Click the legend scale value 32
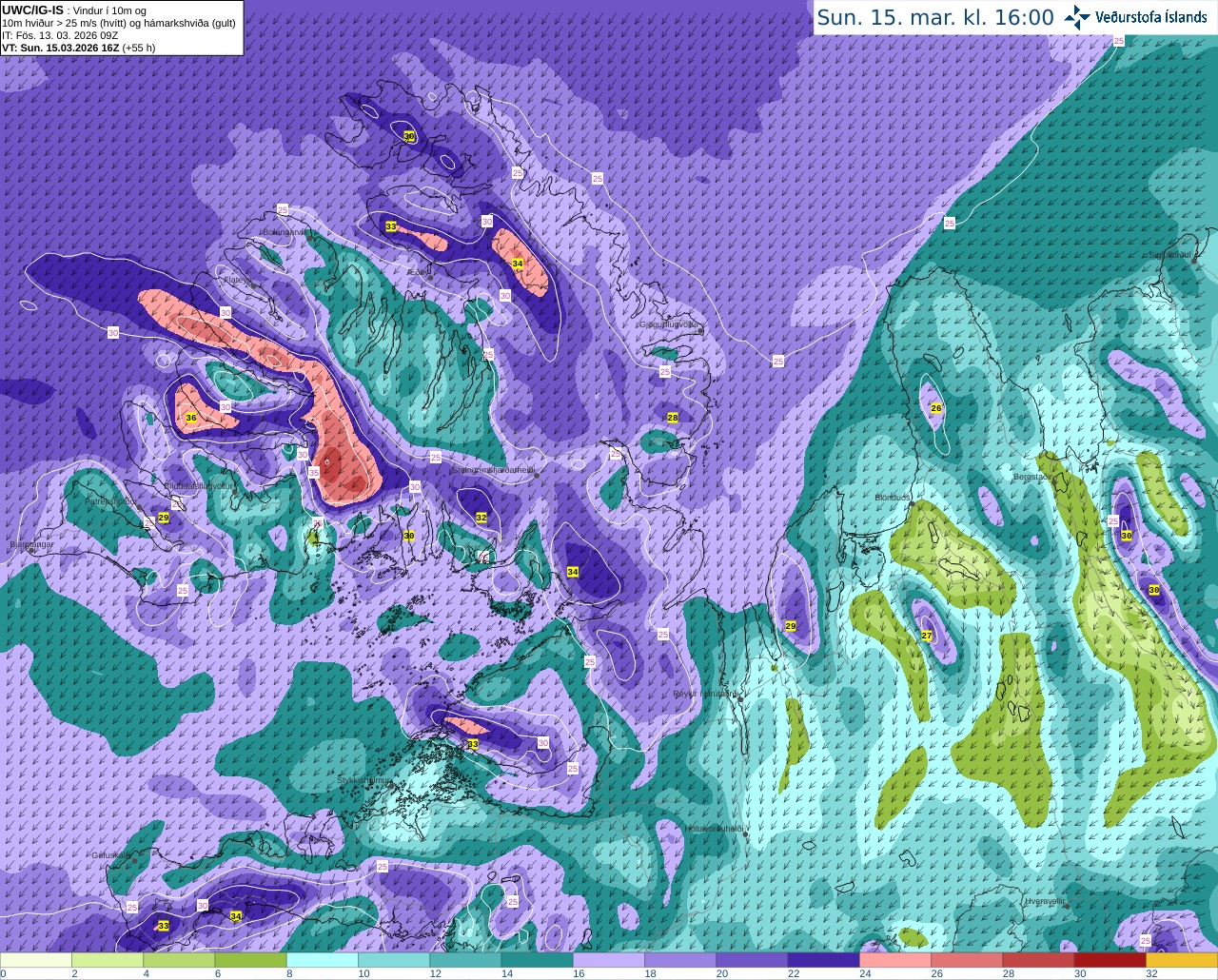The height and width of the screenshot is (980, 1218). 1151,974
